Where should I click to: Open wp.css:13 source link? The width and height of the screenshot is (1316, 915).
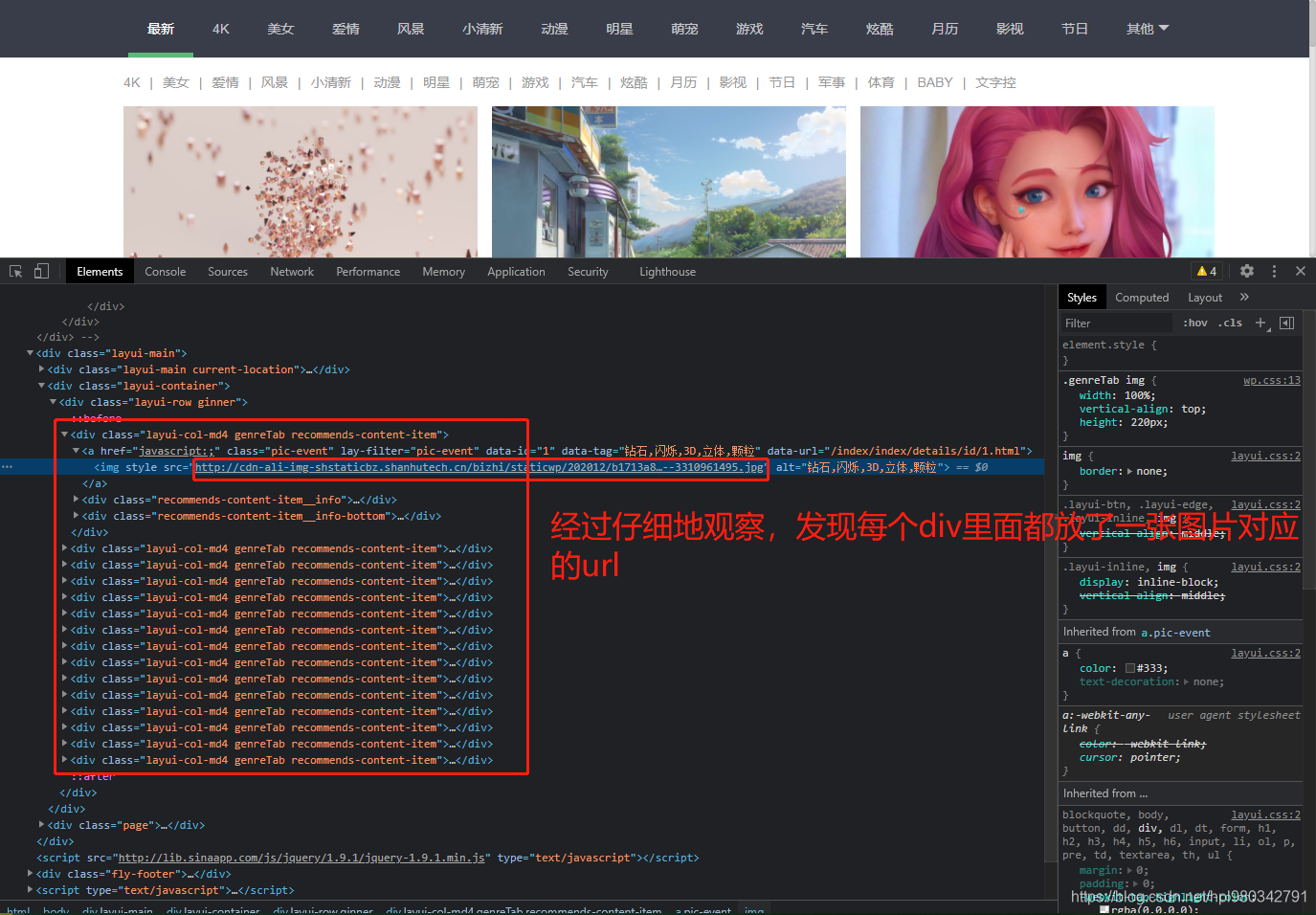pos(1272,381)
